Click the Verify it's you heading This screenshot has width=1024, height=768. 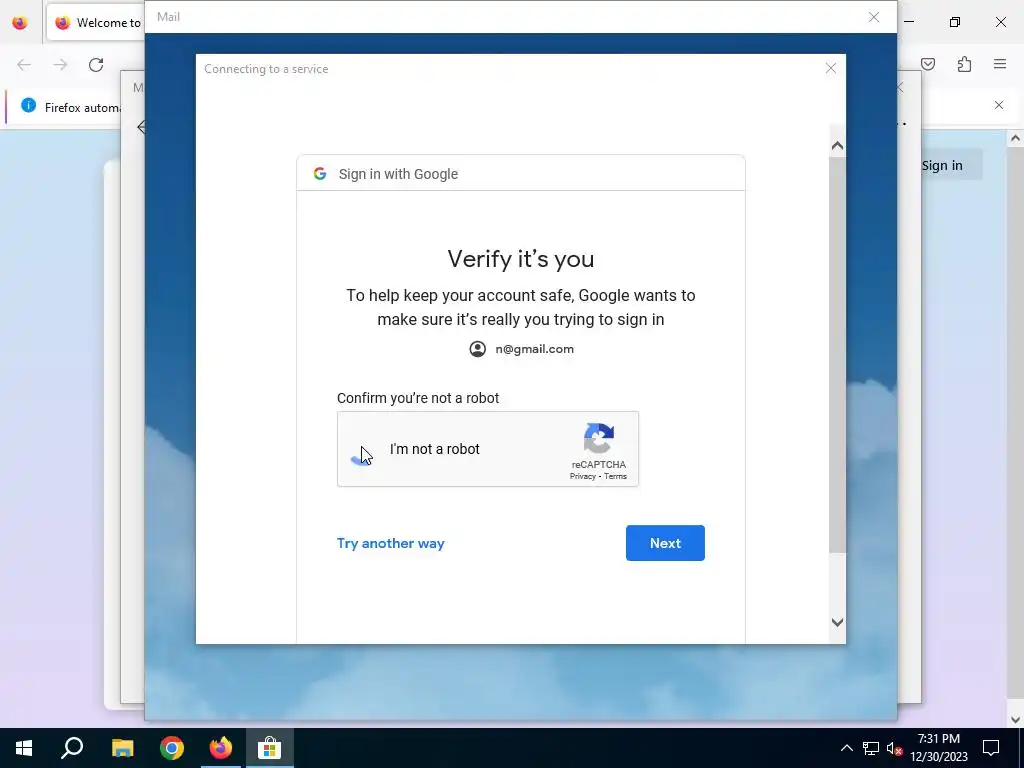coord(520,259)
